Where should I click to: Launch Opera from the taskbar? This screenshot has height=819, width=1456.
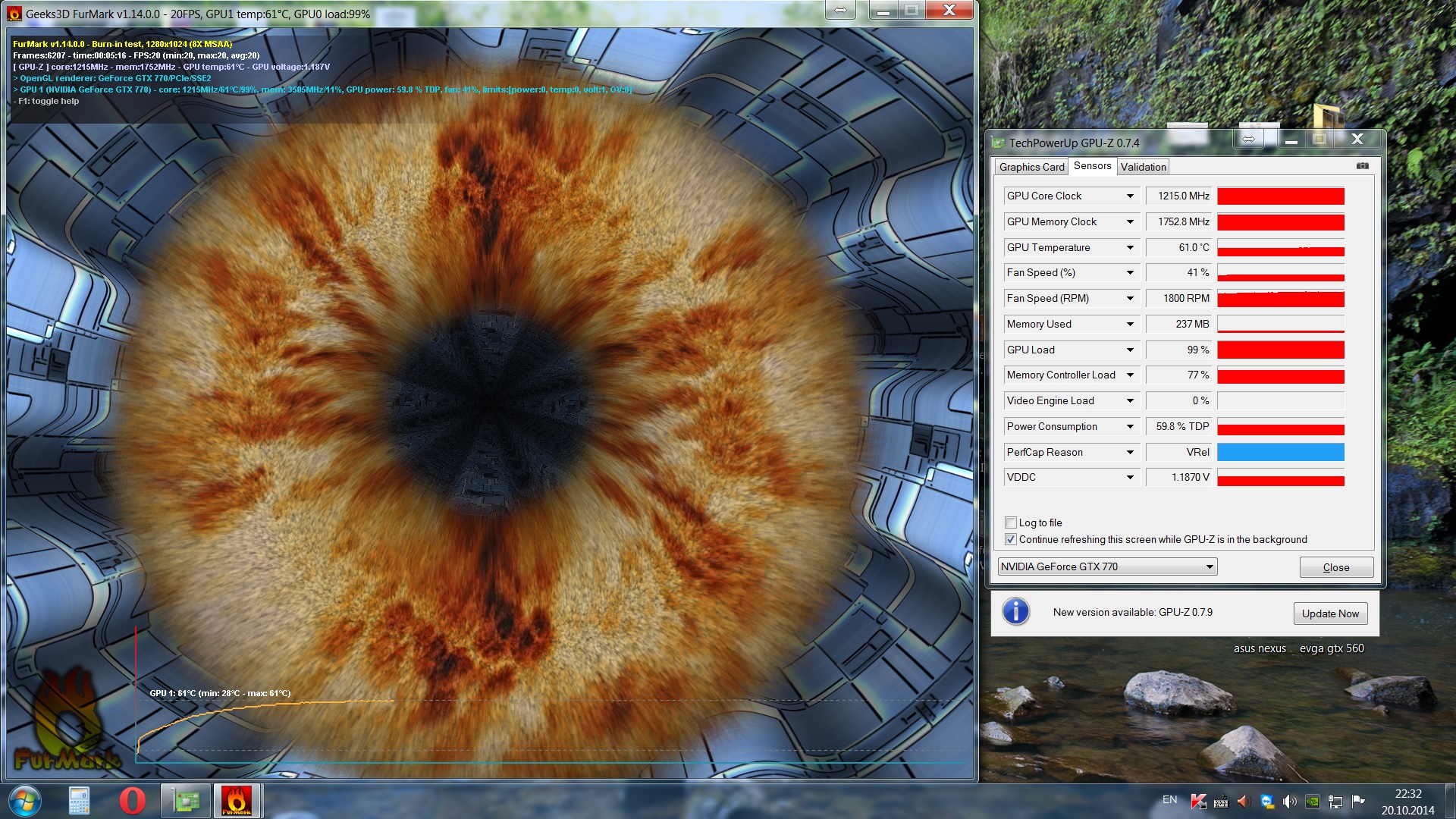[x=132, y=801]
